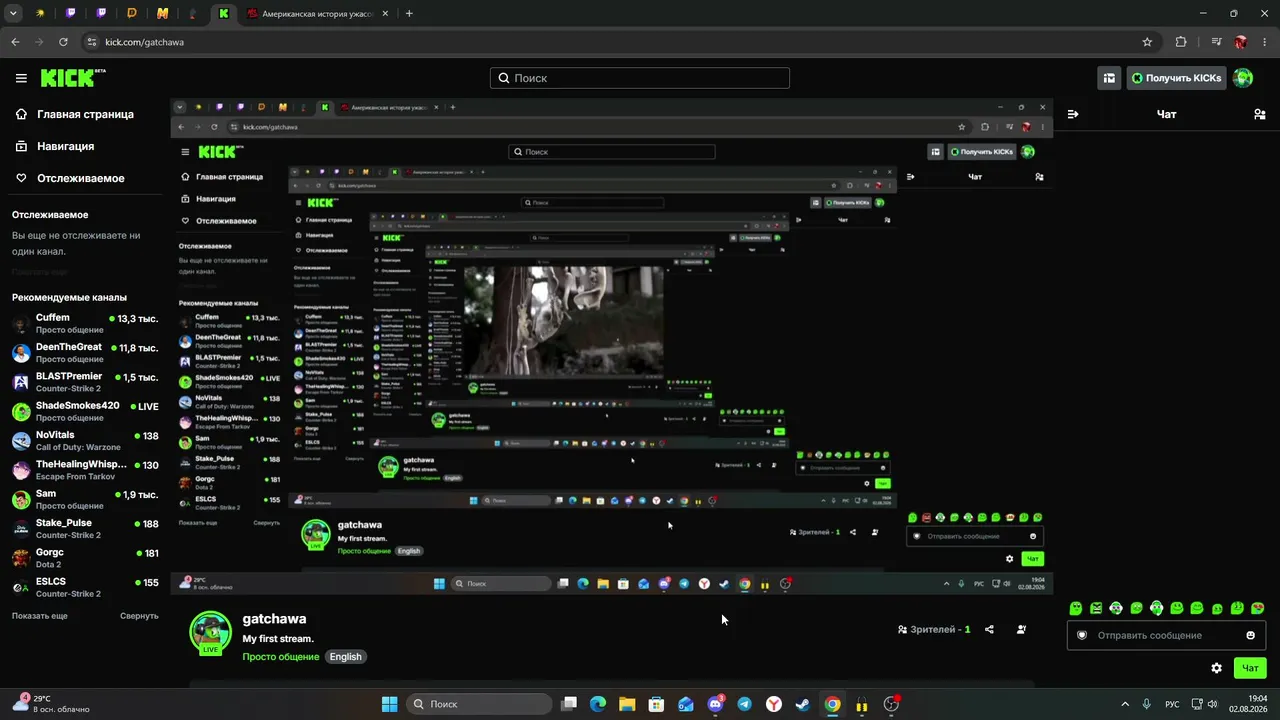The image size is (1280, 720).
Task: Click the user icon next to share
Action: (1021, 630)
